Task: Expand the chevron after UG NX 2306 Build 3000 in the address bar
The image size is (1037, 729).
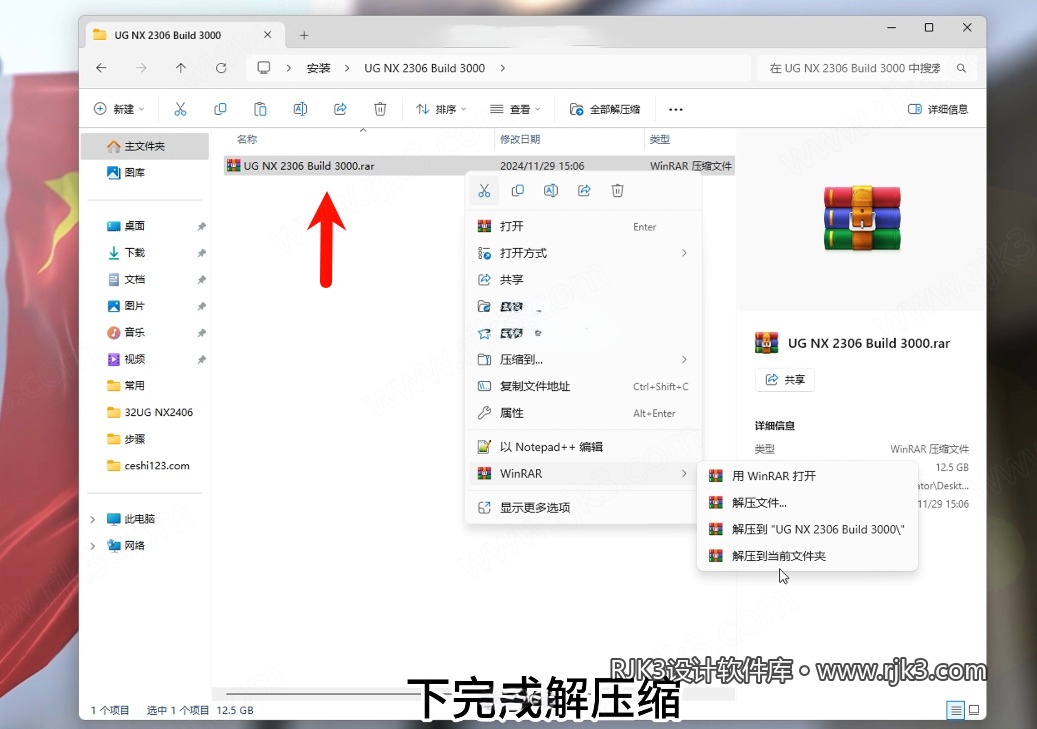Action: click(503, 68)
